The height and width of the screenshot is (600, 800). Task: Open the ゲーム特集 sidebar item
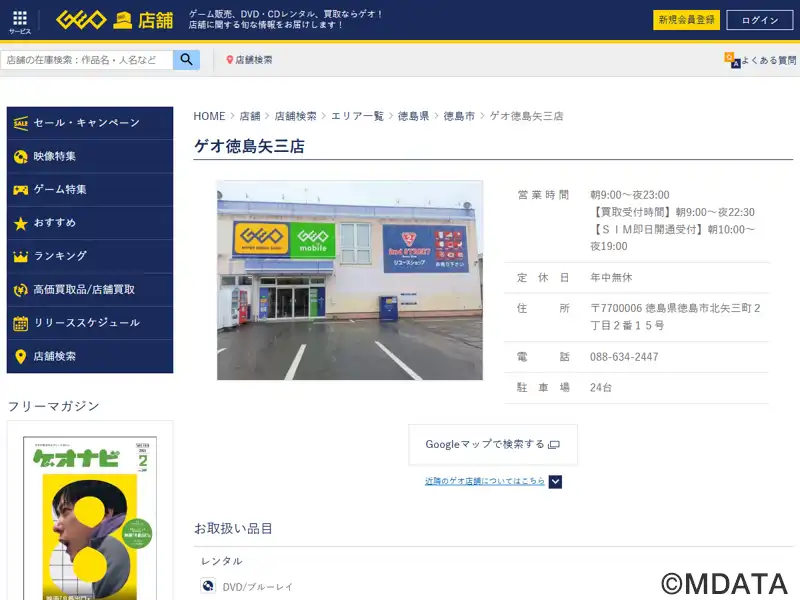click(x=90, y=190)
